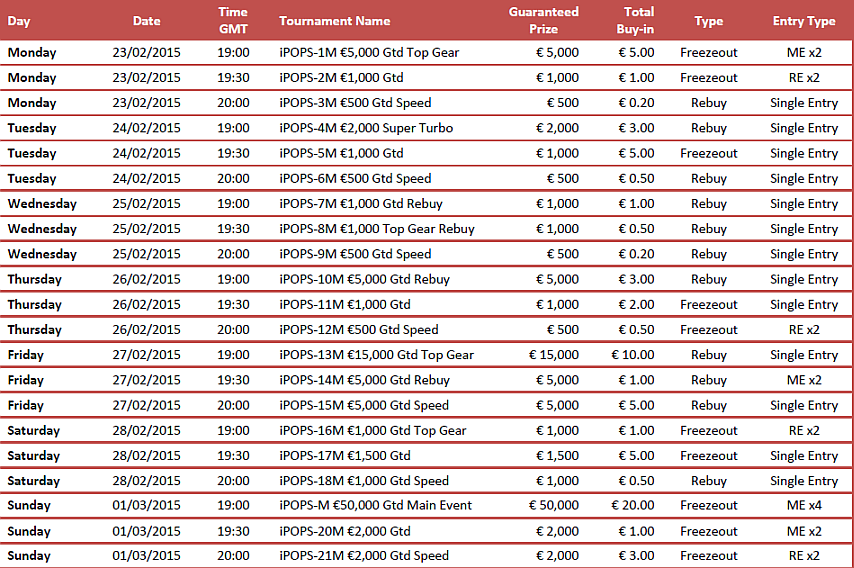
Task: Click 'ME x2' in the iPOPS-14M row
Action: [804, 380]
